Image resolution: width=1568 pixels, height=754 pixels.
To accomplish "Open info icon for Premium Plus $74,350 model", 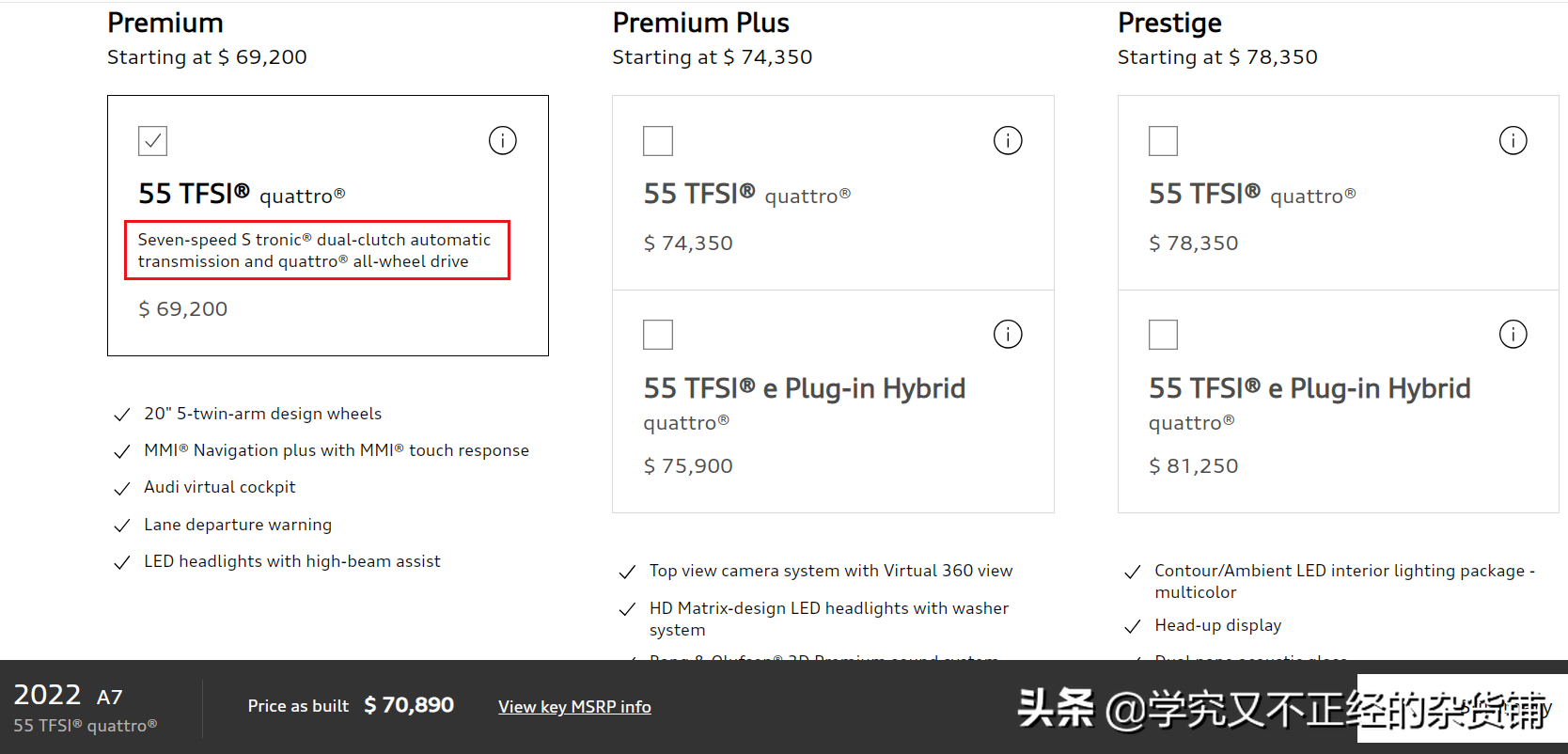I will point(1008,141).
